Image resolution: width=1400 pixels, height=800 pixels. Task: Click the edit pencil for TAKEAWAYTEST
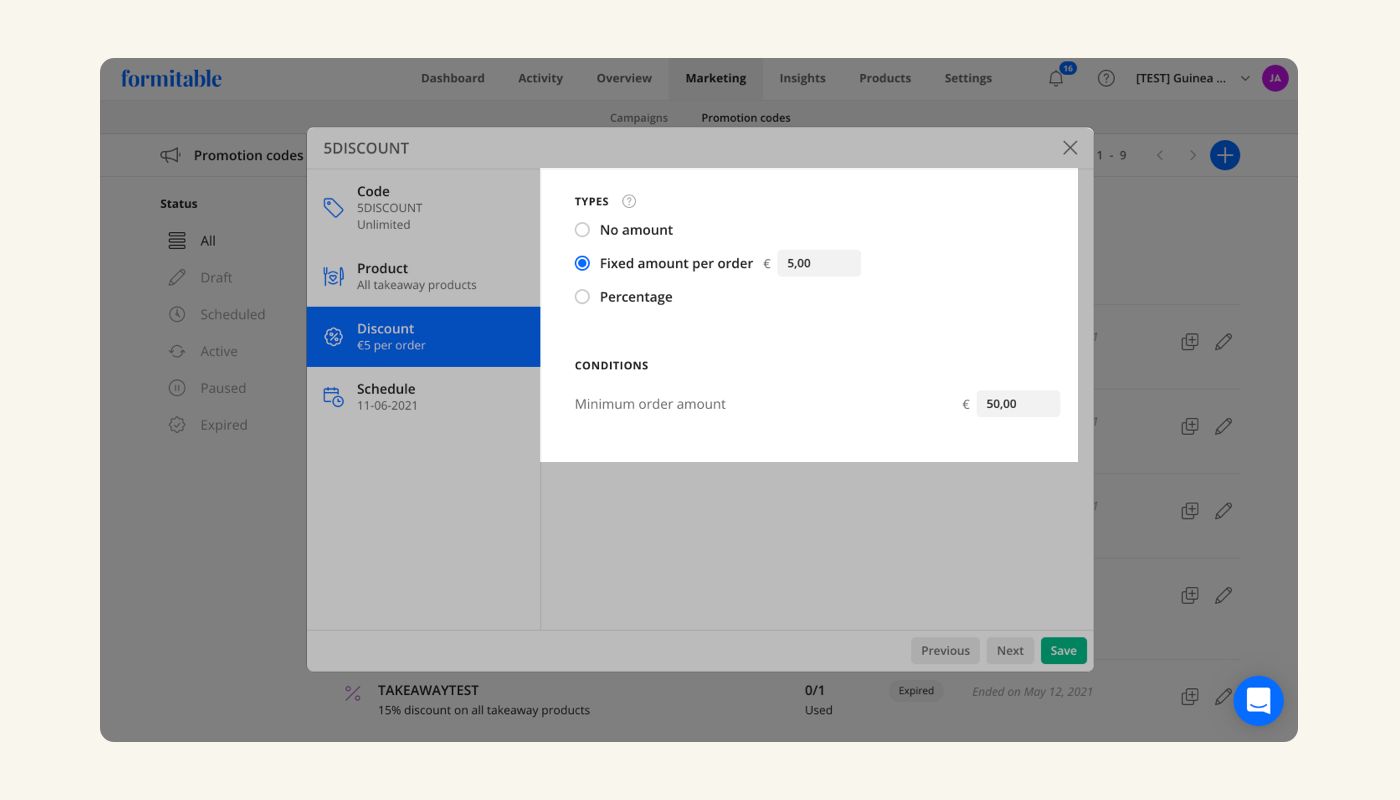1222,696
